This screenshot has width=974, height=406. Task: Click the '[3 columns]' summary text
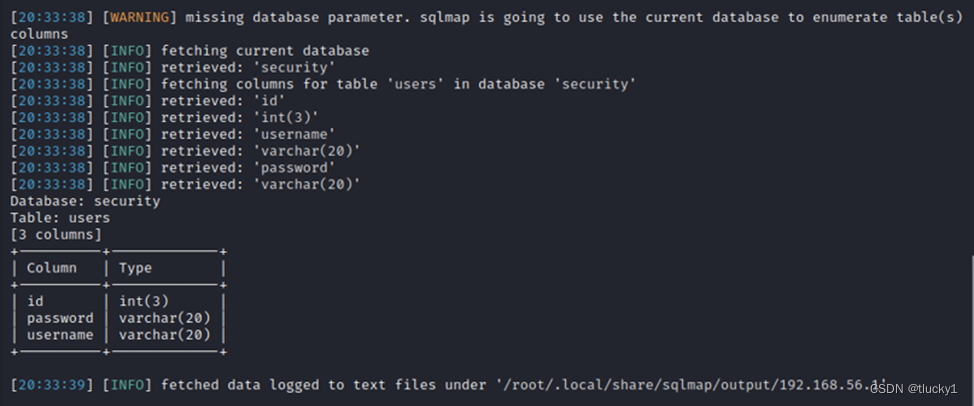56,235
